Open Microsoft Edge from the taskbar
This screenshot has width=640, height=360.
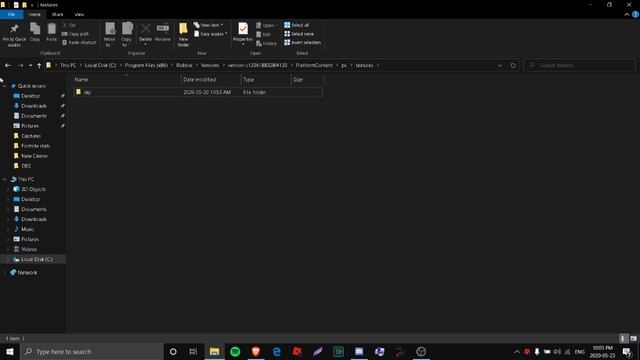[x=276, y=351]
